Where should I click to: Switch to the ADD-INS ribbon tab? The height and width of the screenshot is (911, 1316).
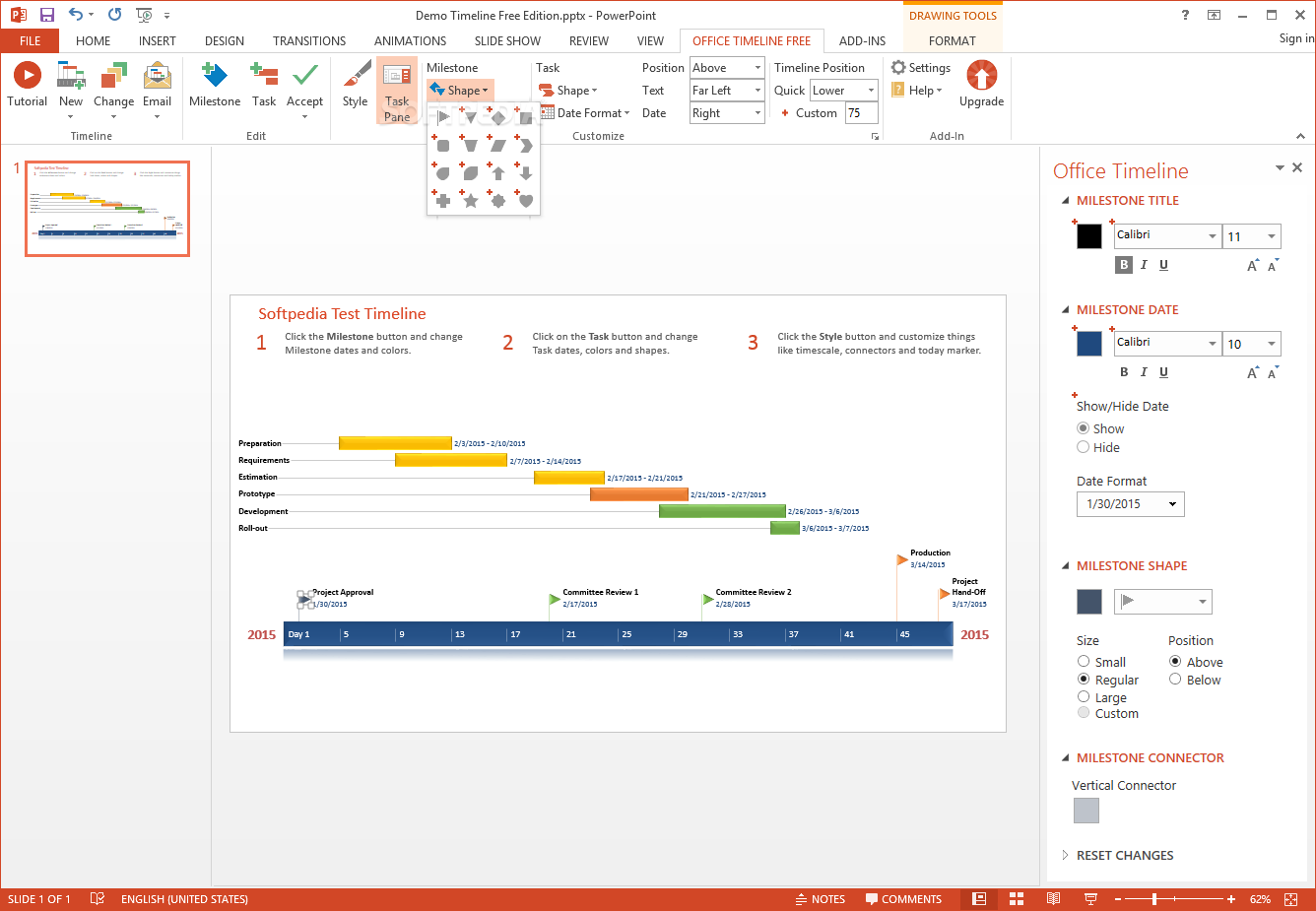point(862,40)
